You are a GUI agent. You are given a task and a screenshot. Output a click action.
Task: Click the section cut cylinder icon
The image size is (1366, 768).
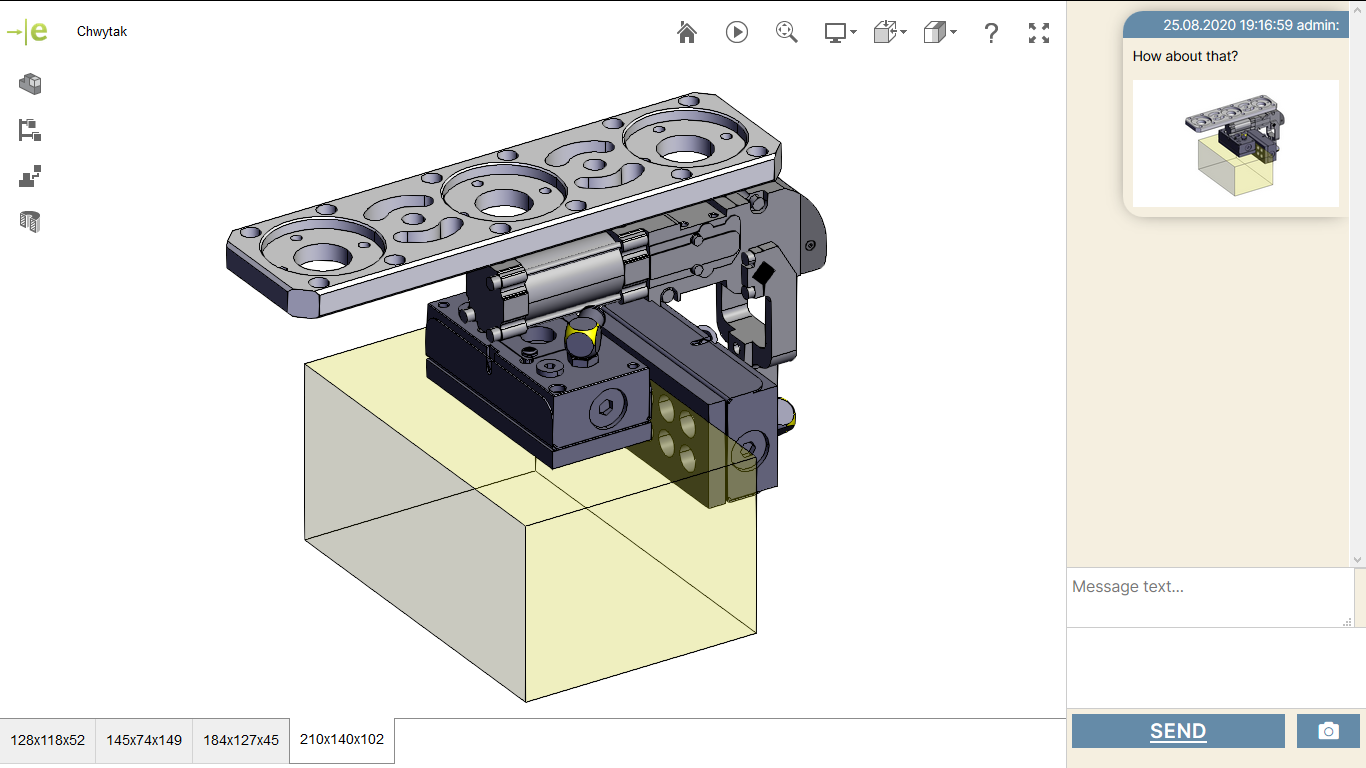click(30, 222)
